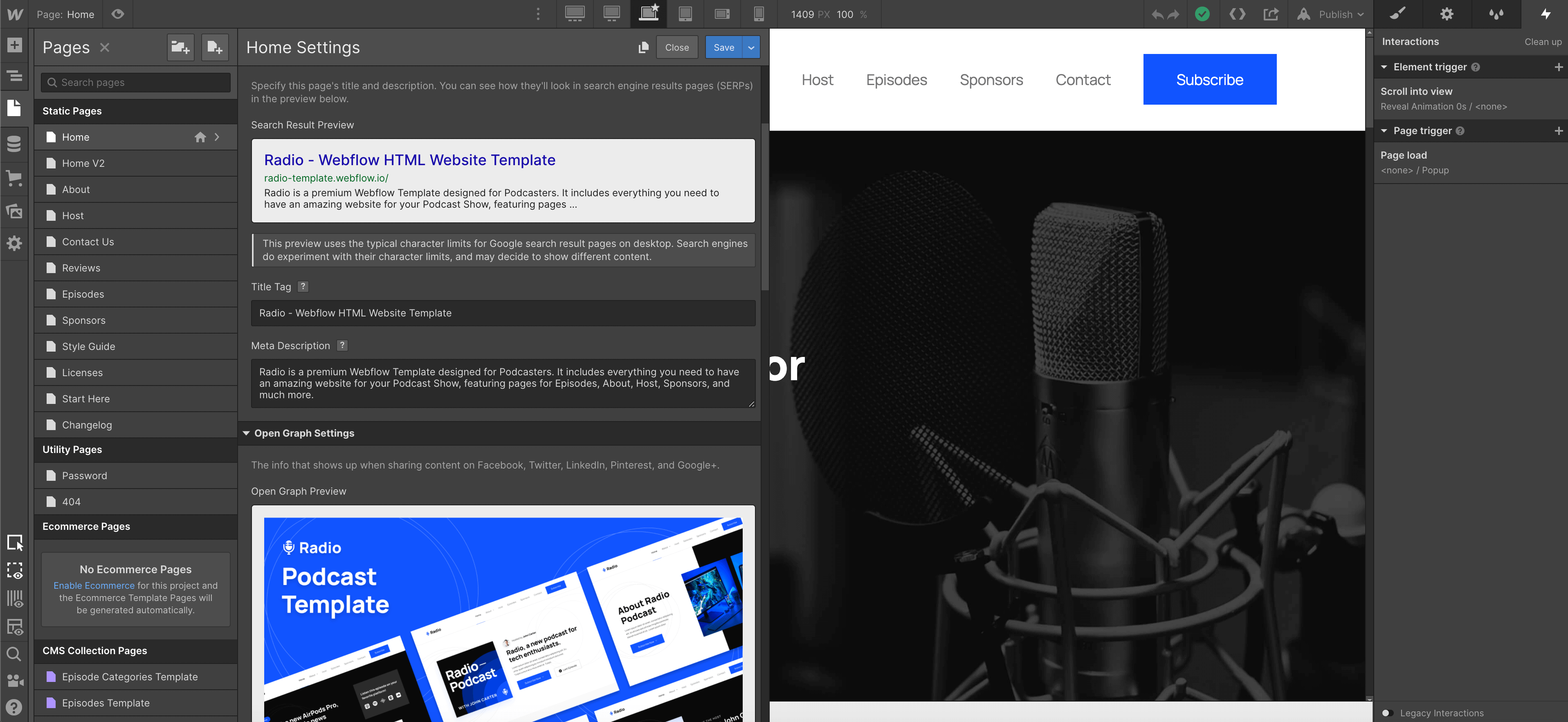Switch to mobile portrait breakpoint
This screenshot has width=1568, height=722.
coord(758,13)
